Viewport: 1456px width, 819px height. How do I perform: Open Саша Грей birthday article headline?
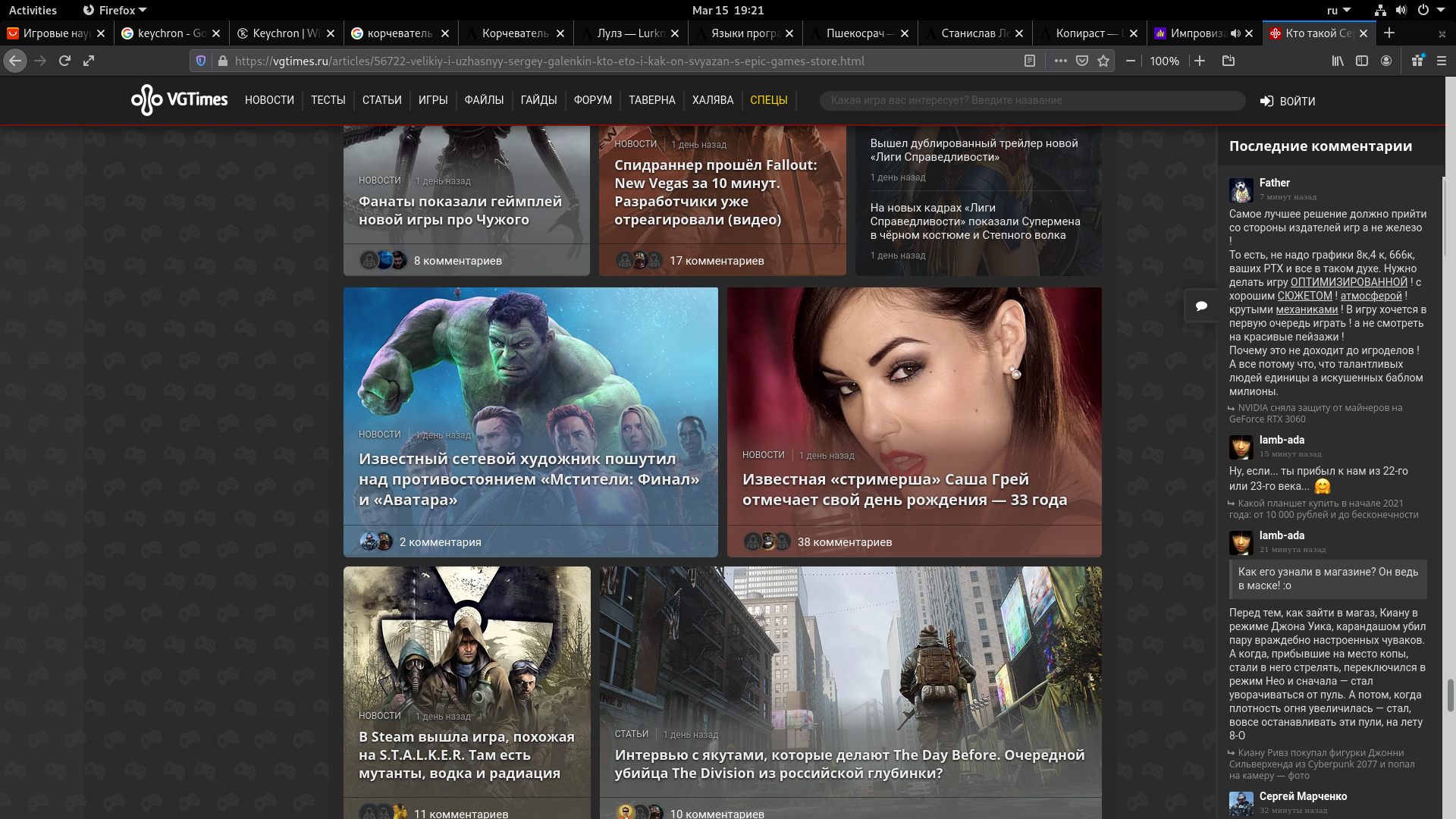pyautogui.click(x=905, y=489)
